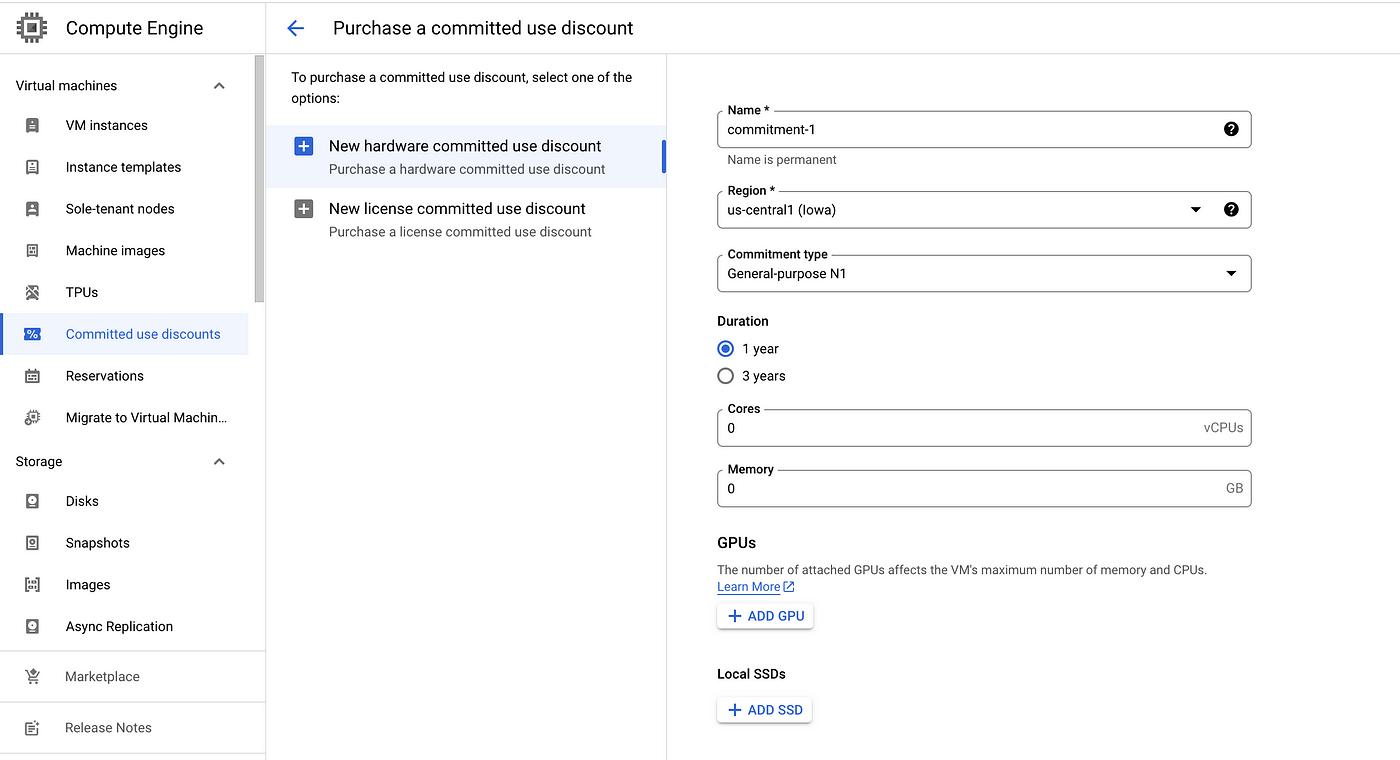Open the Region dropdown arrow

1195,210
